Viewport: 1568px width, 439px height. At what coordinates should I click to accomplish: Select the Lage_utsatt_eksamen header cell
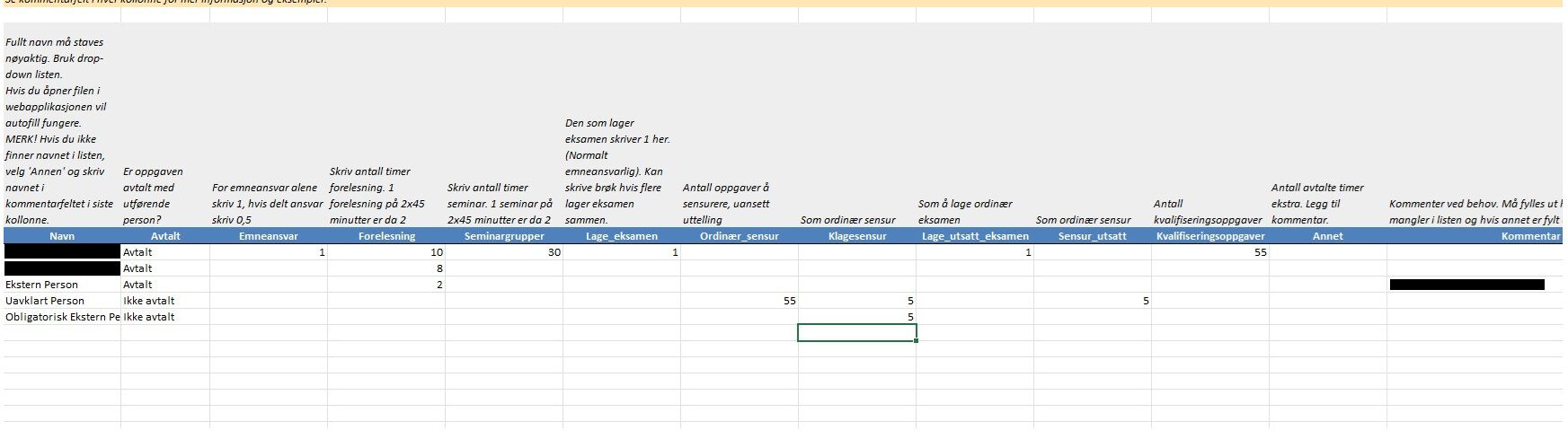click(975, 236)
